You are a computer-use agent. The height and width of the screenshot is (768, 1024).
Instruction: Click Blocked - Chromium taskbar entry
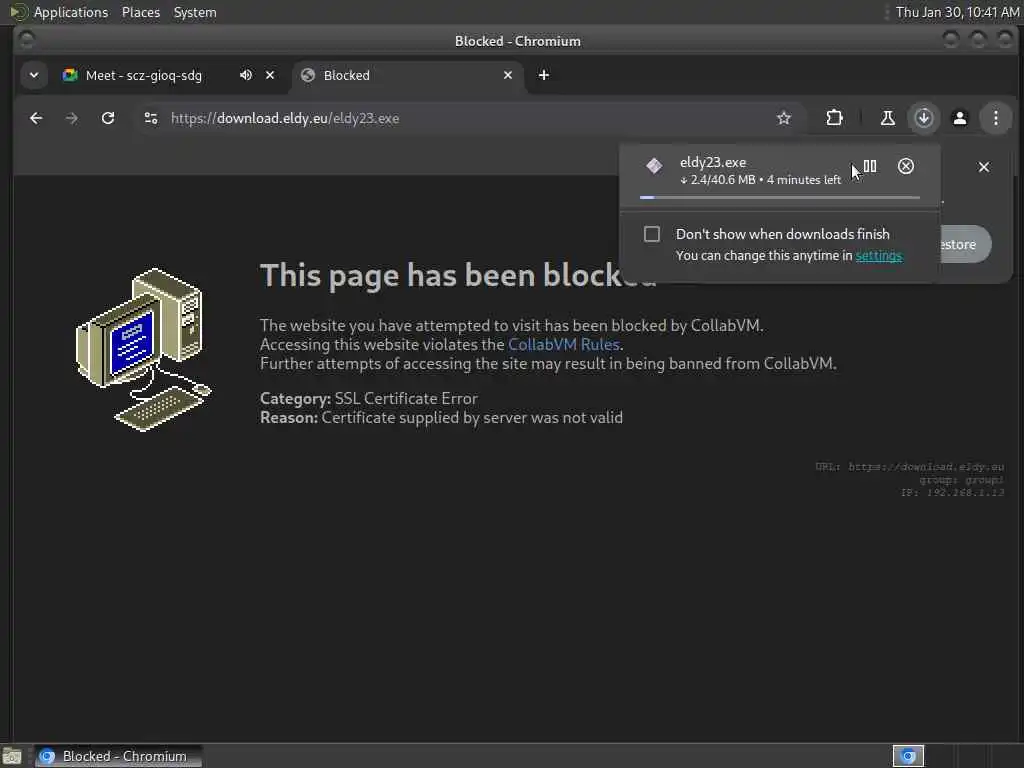click(x=118, y=756)
